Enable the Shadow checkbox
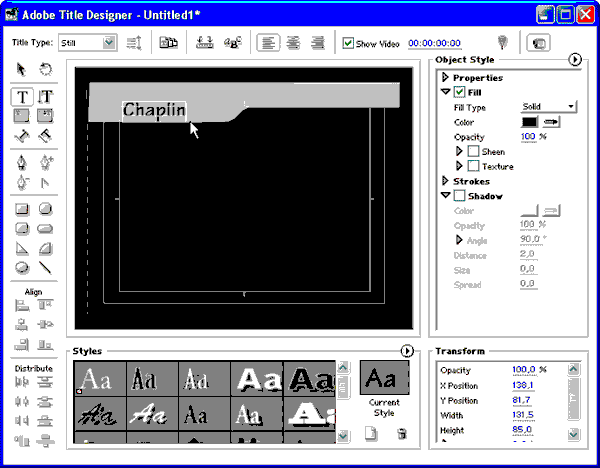 [x=460, y=196]
